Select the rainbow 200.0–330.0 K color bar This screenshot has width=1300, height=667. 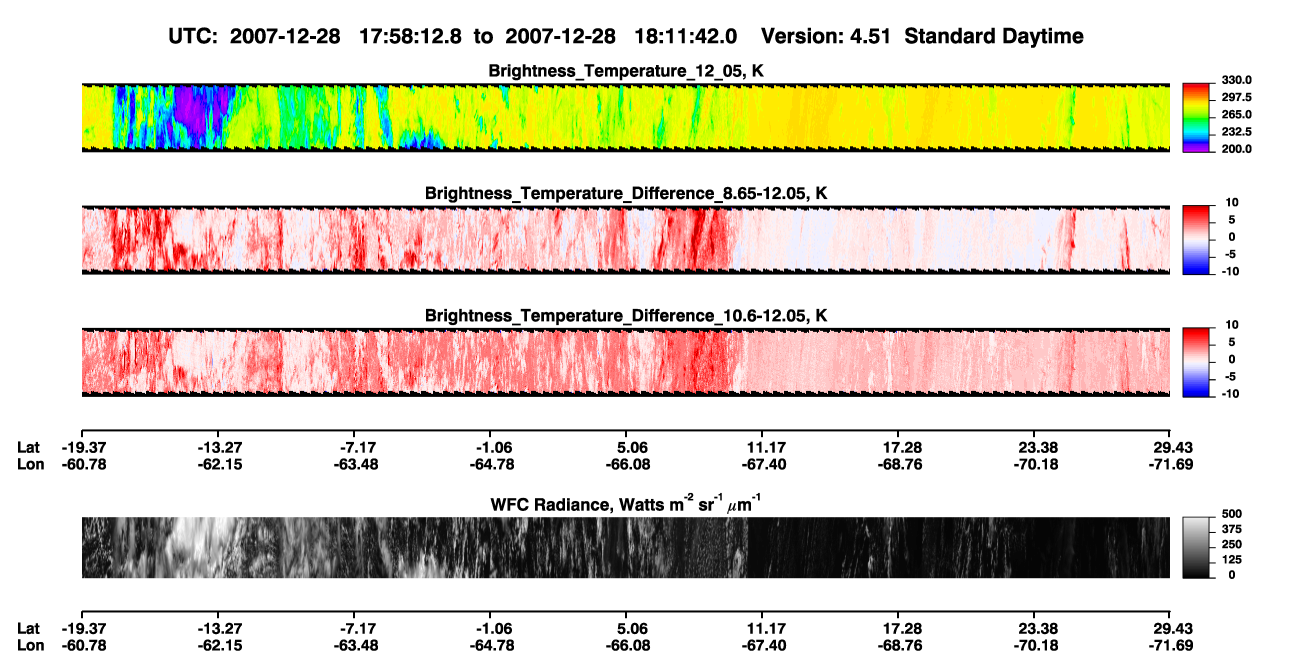point(1197,117)
